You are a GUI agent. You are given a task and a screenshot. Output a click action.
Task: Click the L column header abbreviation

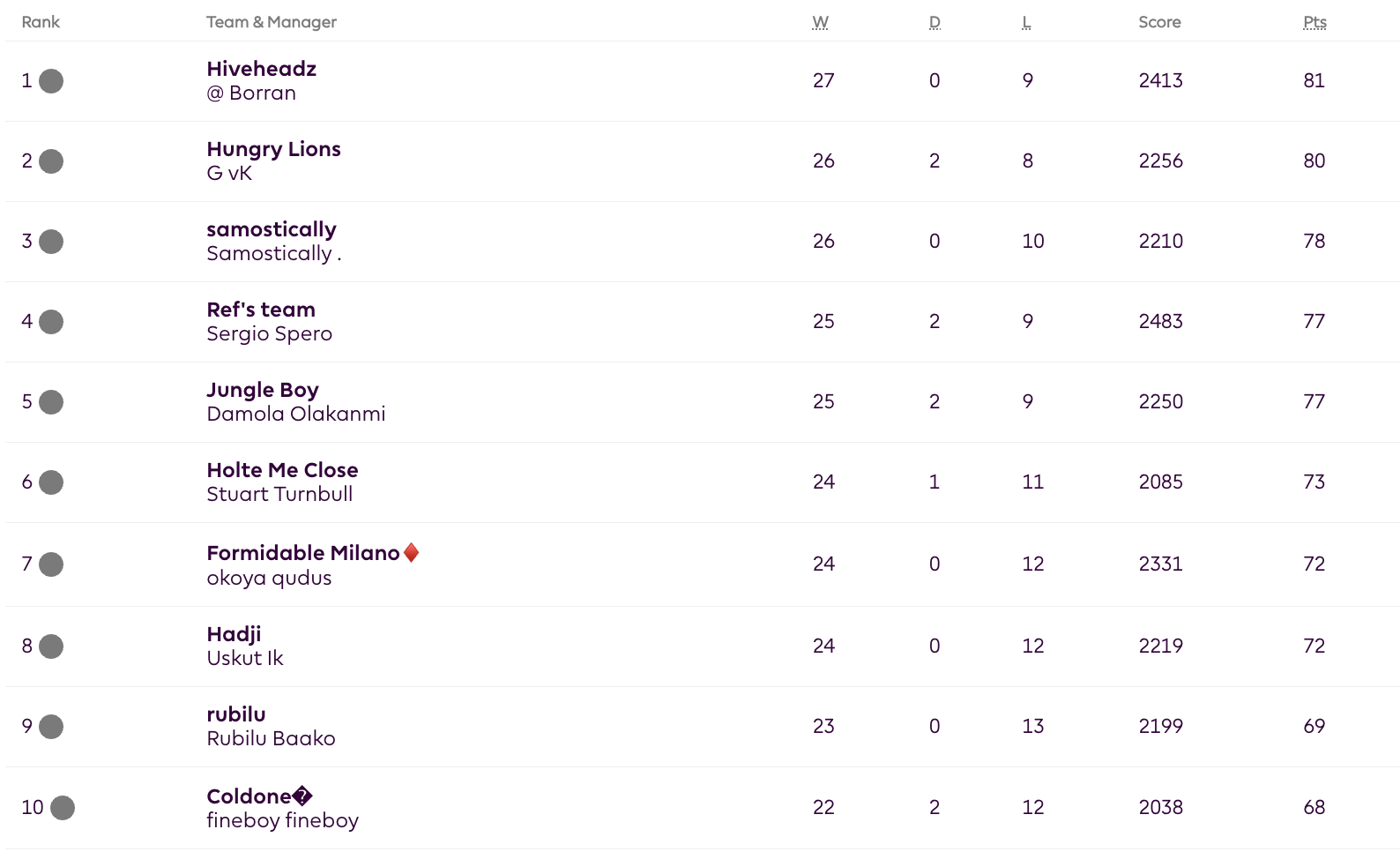(1026, 22)
